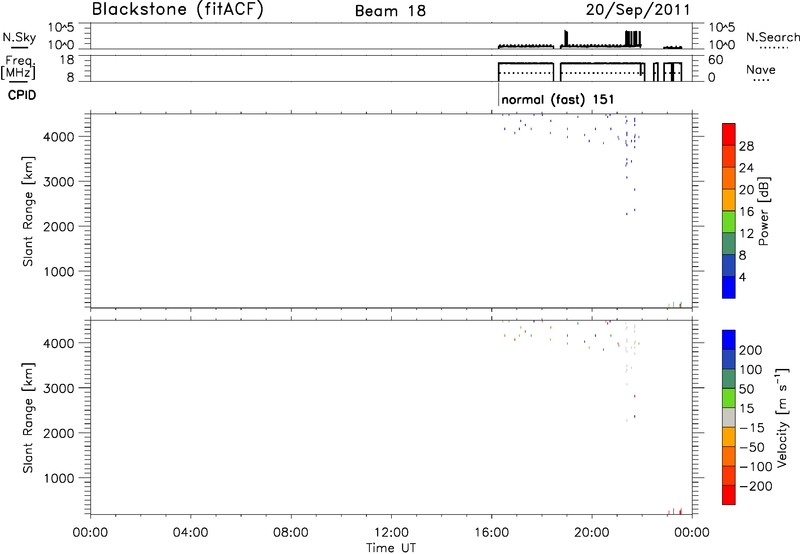Pick the yellow 16–20 dB Power swatch
Screen dimensions: 800x554
pos(729,199)
